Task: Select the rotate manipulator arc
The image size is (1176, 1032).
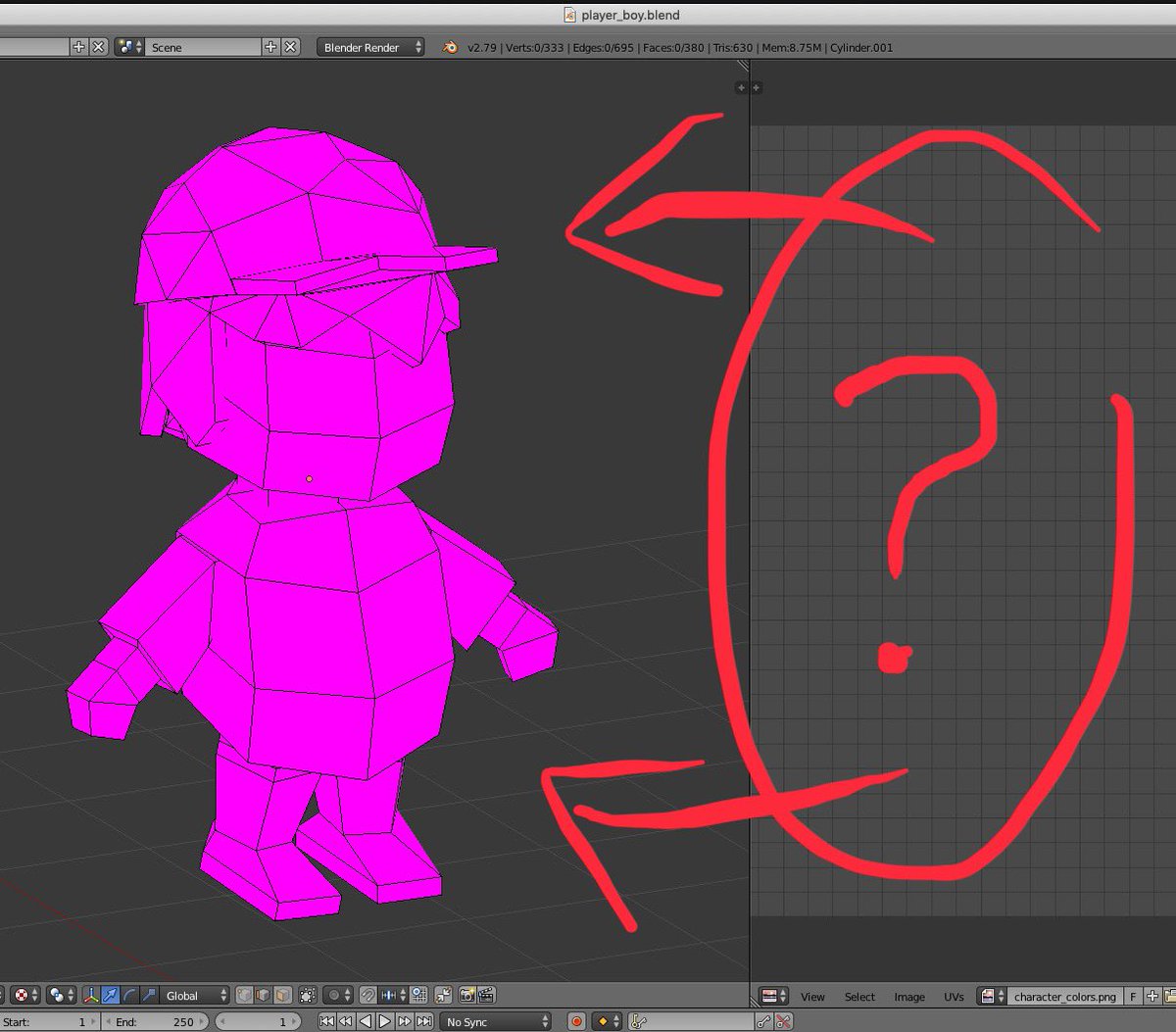Action: [x=129, y=996]
